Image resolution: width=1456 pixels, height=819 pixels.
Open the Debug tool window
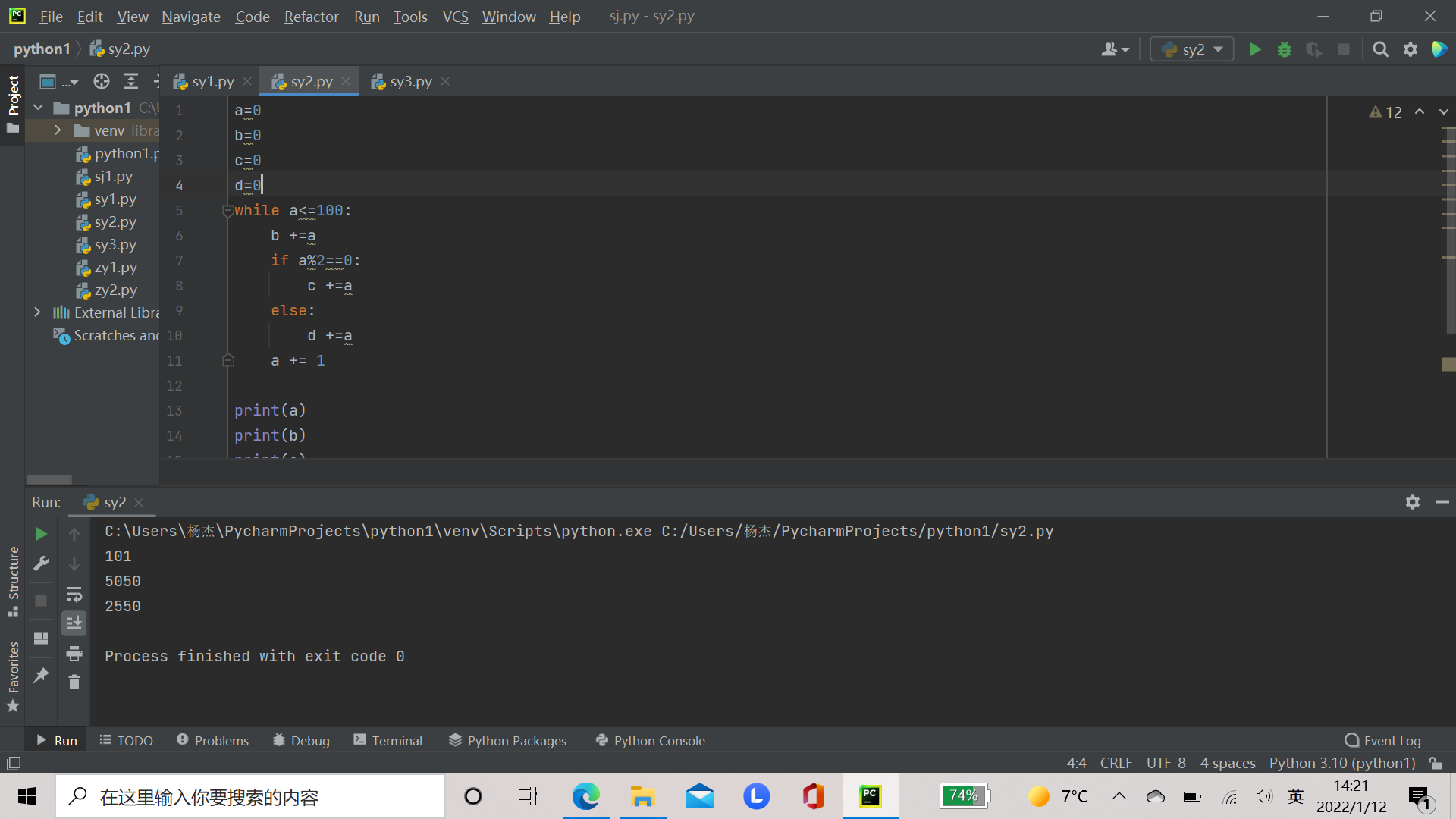tap(301, 741)
